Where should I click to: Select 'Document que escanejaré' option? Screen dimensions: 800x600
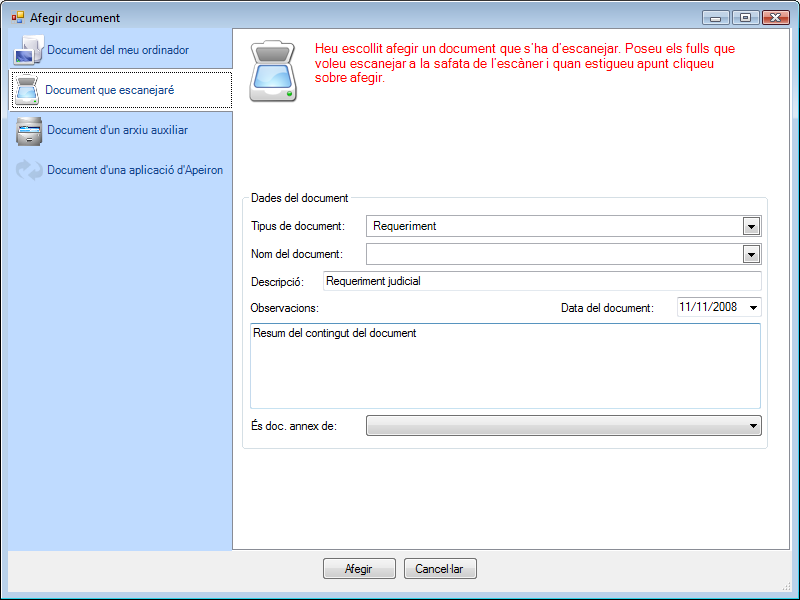[121, 90]
